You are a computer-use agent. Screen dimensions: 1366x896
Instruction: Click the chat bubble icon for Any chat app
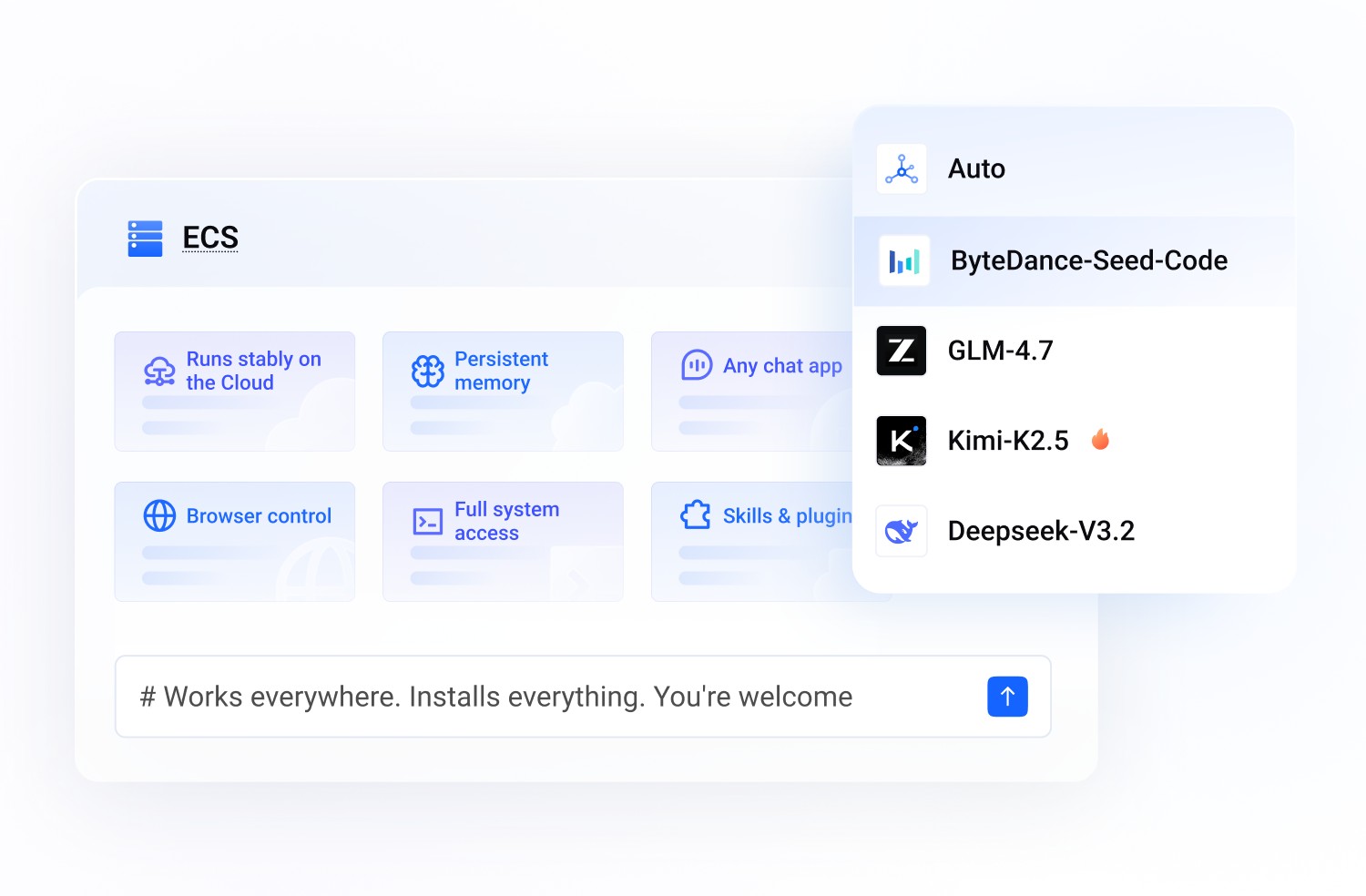697,365
